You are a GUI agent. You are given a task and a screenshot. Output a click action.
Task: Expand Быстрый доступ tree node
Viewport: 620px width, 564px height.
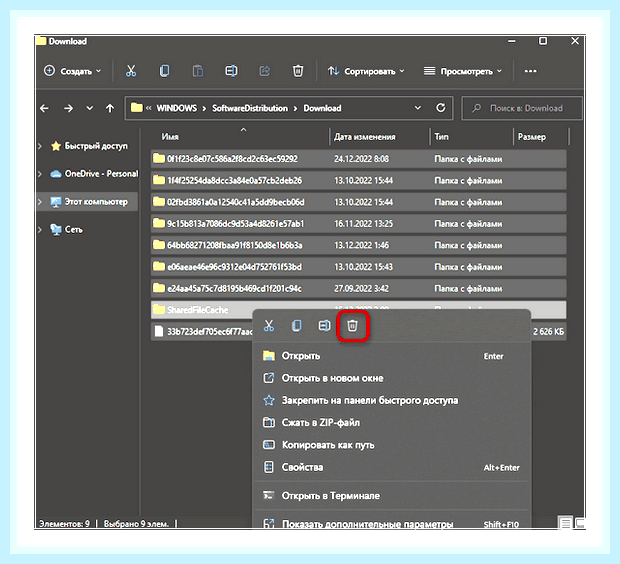tap(40, 146)
